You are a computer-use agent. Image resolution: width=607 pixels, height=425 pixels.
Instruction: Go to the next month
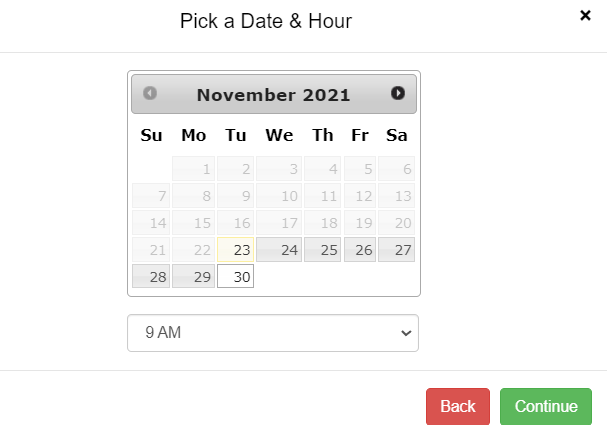[x=398, y=94]
